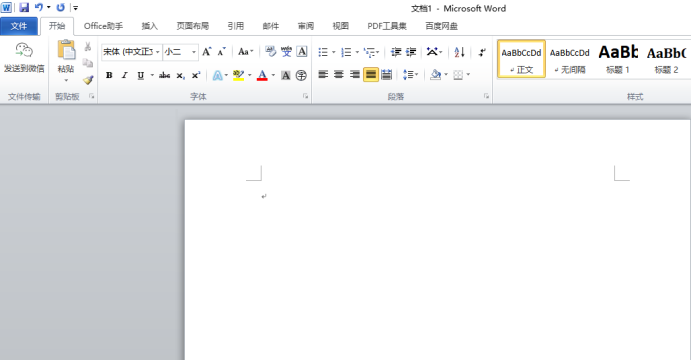This screenshot has width=692, height=360.
Task: Switch to the 插入 tab
Action: click(150, 26)
